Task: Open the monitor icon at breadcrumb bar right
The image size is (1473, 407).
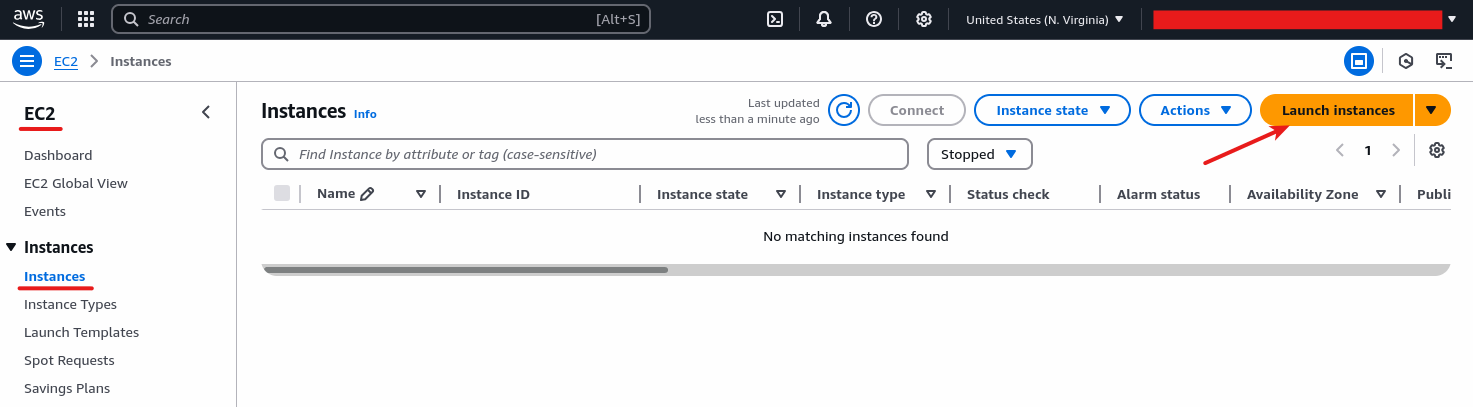Action: [x=1444, y=61]
